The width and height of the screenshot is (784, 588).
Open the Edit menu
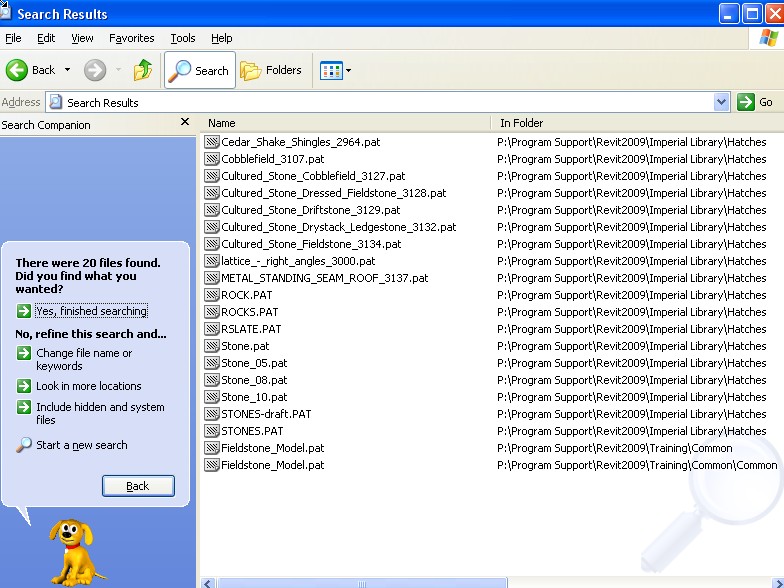(46, 38)
